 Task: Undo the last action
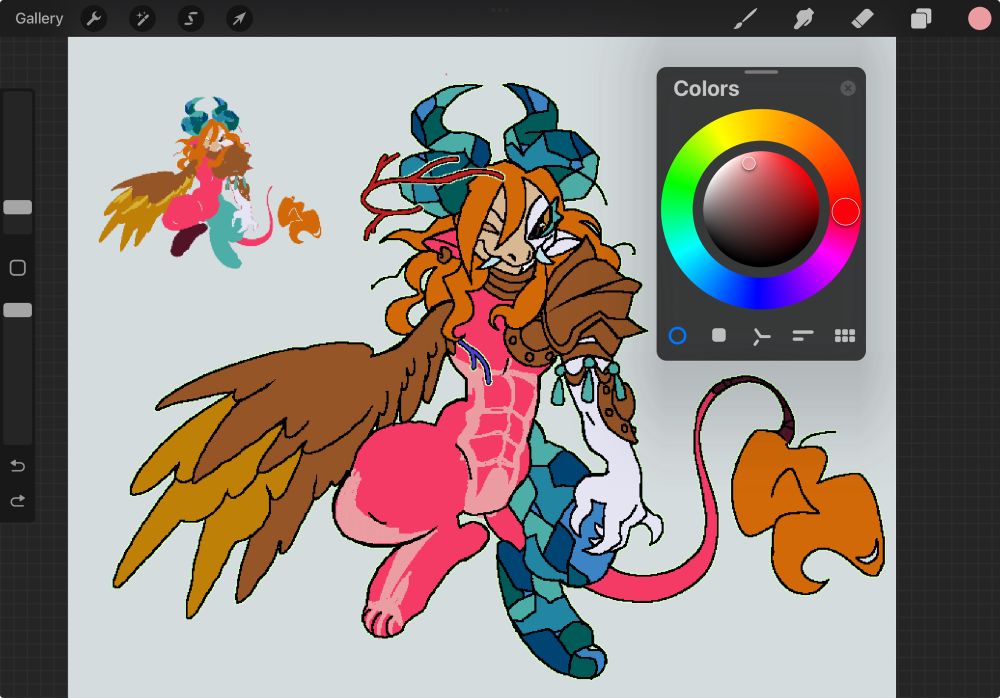(x=18, y=466)
